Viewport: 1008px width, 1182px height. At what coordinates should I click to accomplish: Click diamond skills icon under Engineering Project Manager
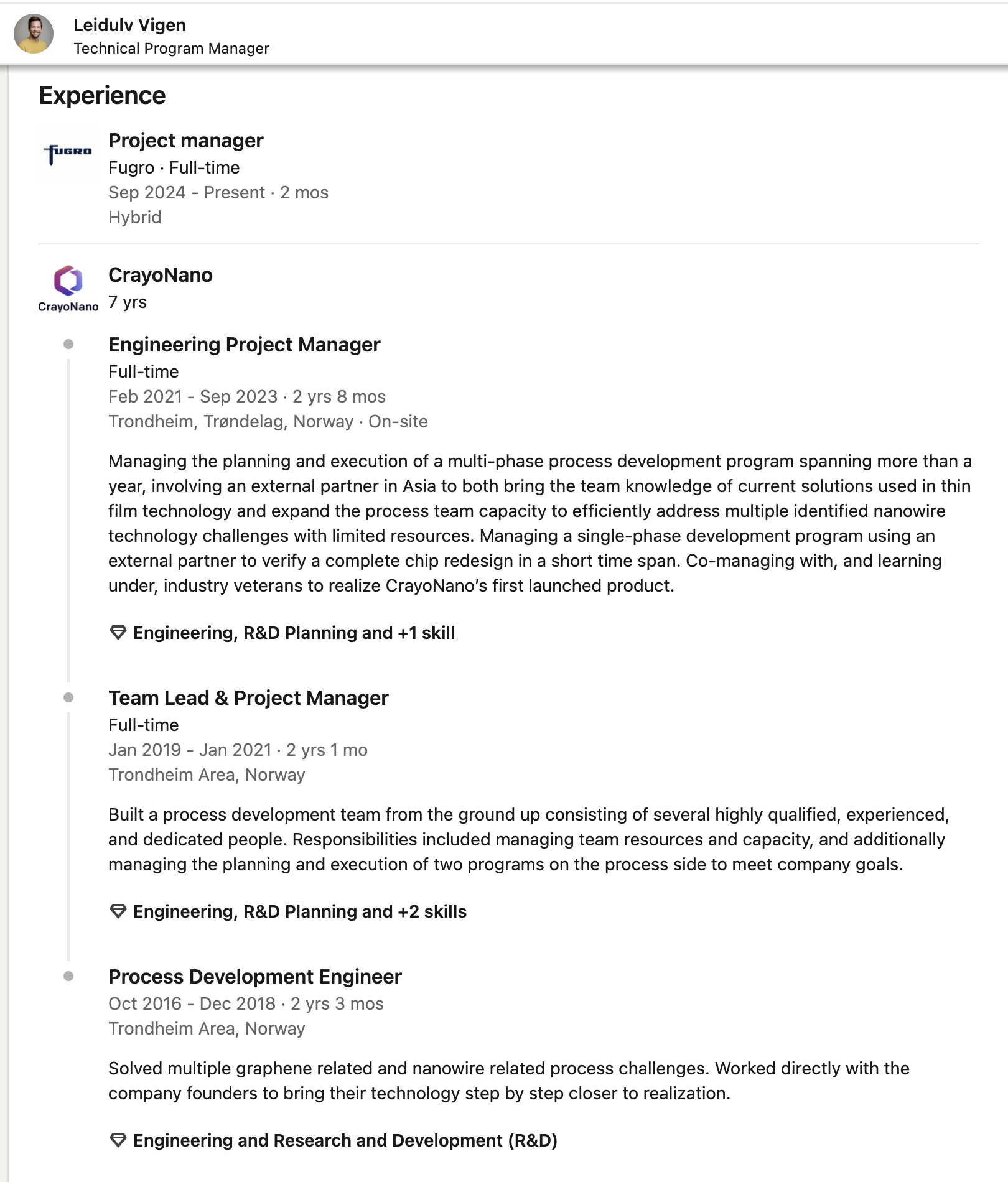click(118, 633)
